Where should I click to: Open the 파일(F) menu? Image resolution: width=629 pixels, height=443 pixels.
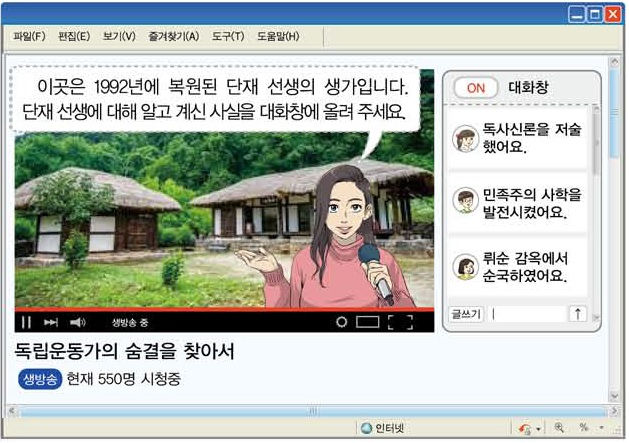pos(30,37)
